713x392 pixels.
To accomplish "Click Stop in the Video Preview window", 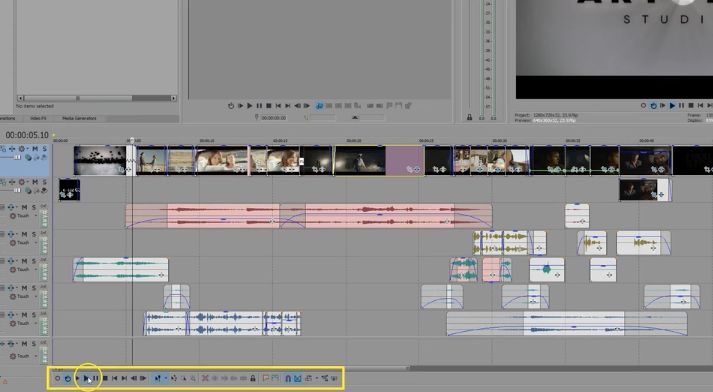I will coord(691,106).
